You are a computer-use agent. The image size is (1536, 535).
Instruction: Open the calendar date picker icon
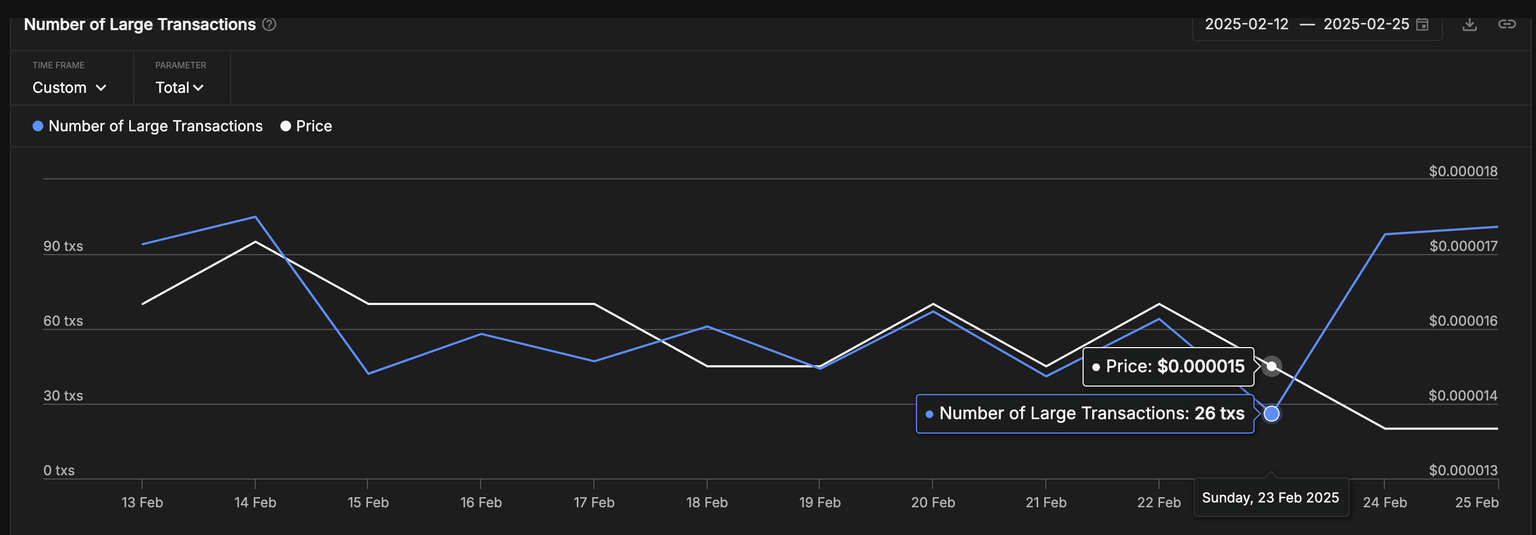pos(1422,25)
